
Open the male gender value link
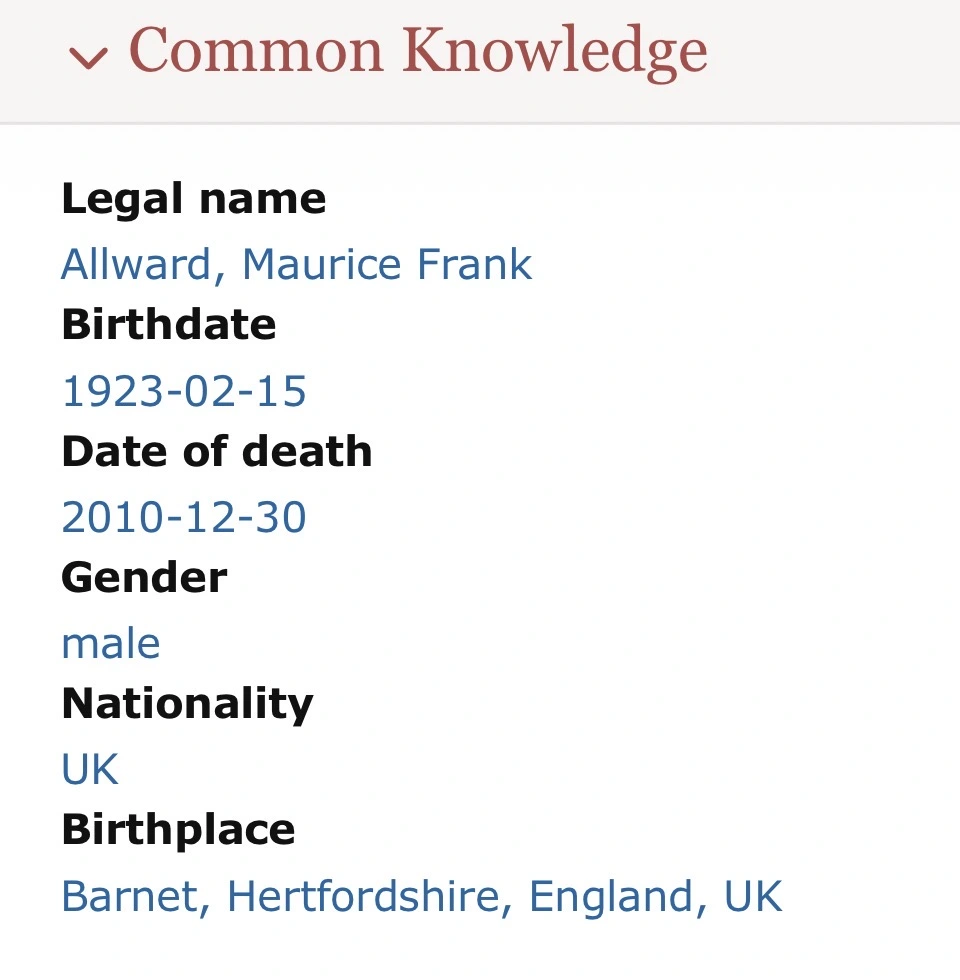pos(110,643)
